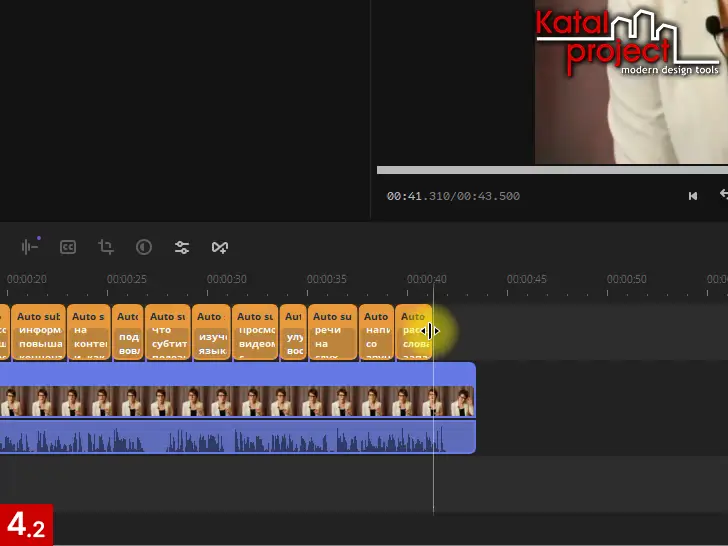Select the Crop tool in timeline toolbar

tap(106, 247)
